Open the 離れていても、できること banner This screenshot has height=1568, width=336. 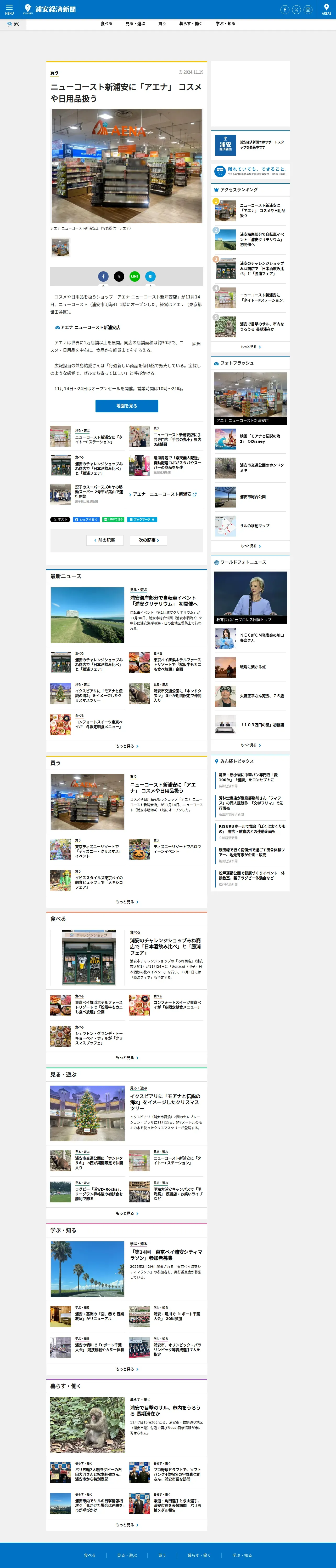tap(250, 171)
